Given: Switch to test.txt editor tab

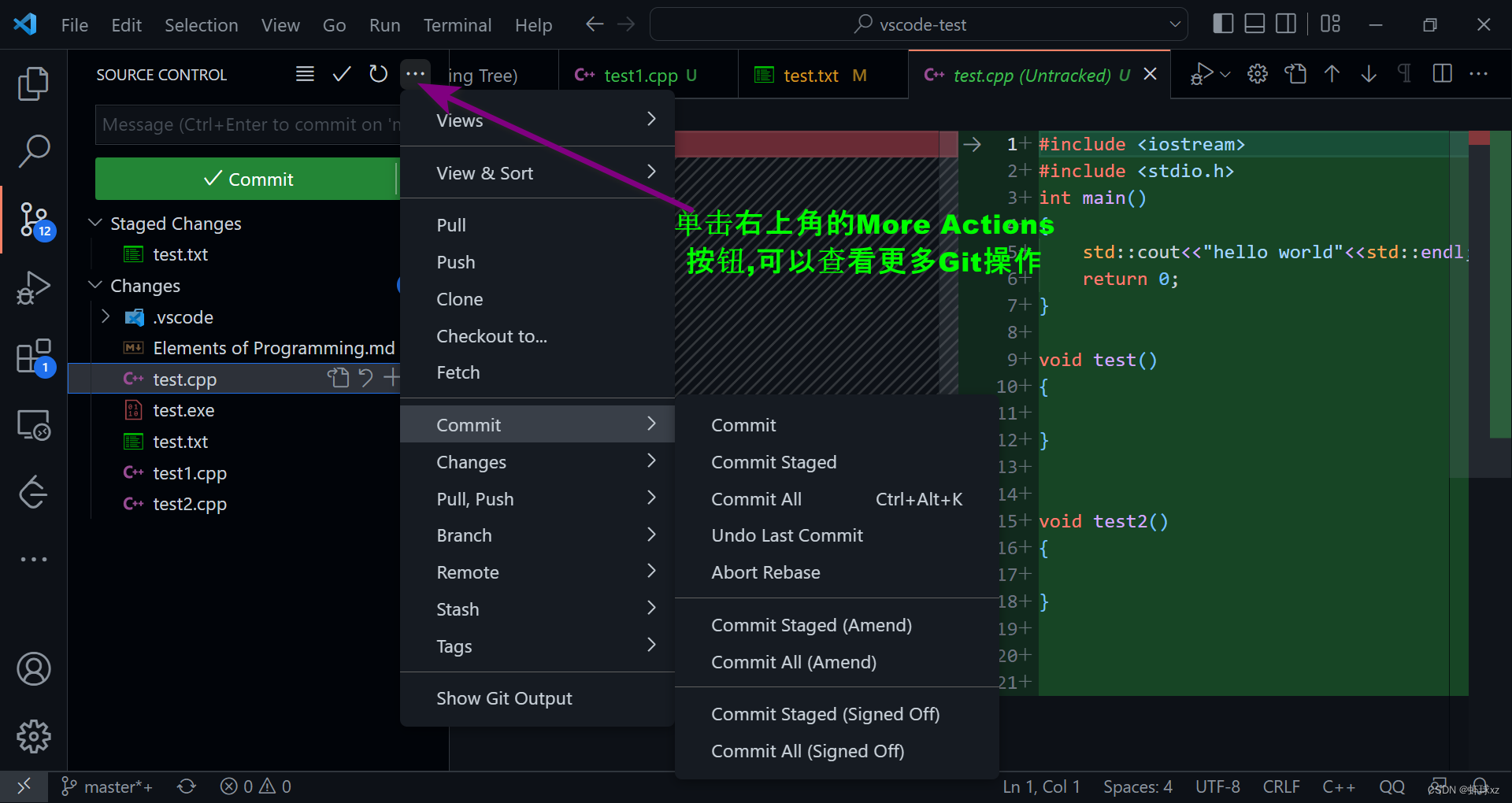Looking at the screenshot, I should pyautogui.click(x=823, y=75).
